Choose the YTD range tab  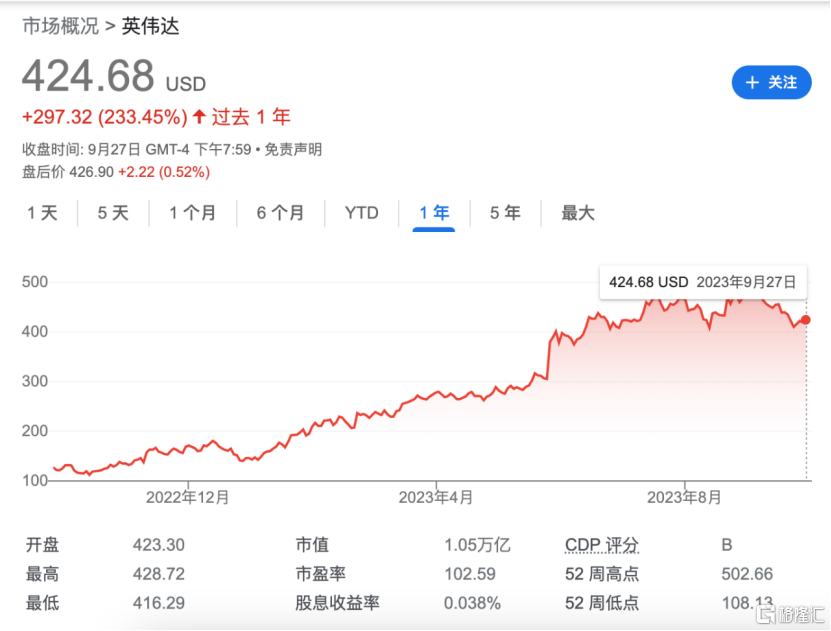click(361, 213)
